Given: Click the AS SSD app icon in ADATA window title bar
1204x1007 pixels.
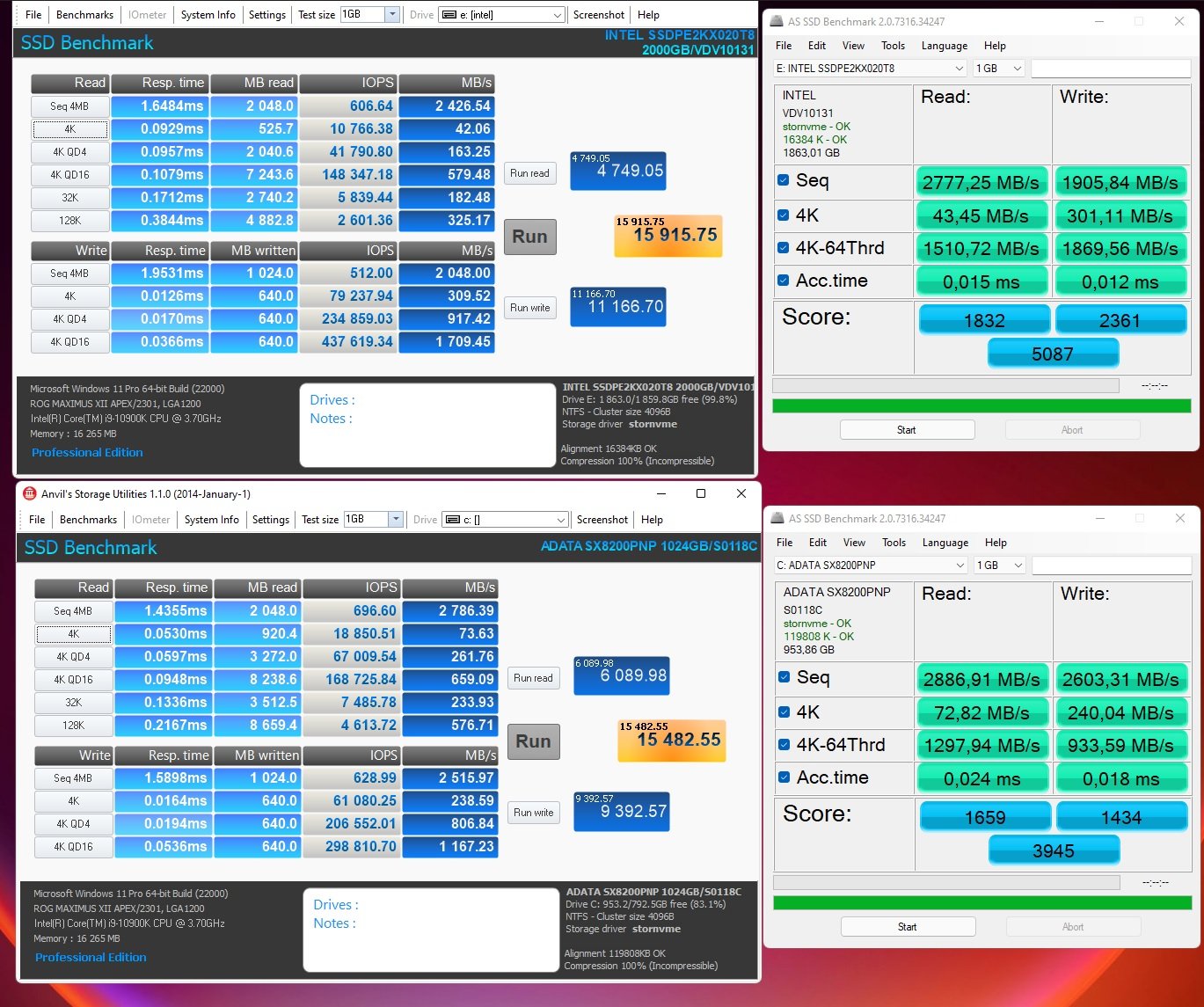Looking at the screenshot, I should coord(777,518).
